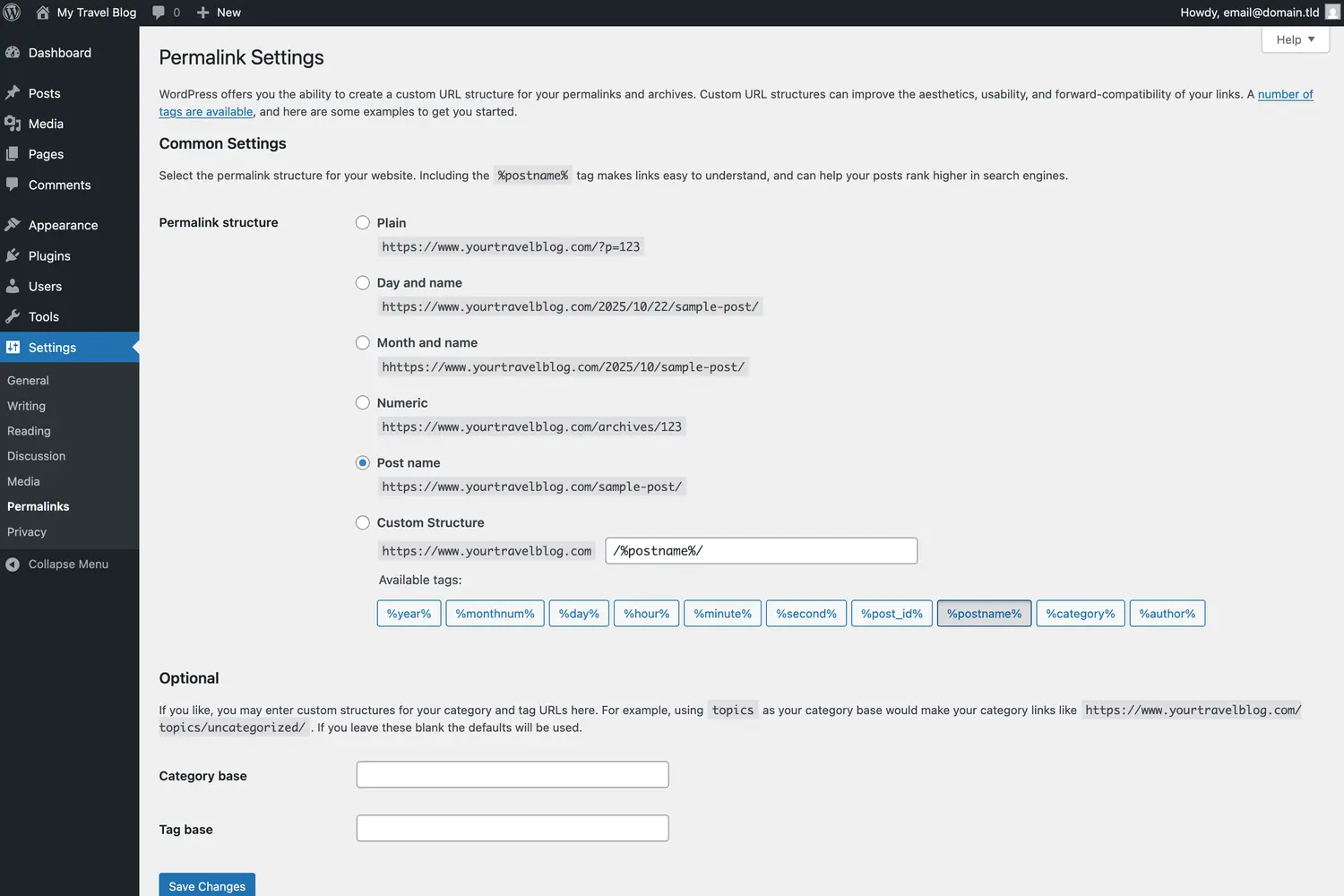Viewport: 1344px width, 896px height.
Task: Open Comments via the speech bubble icon
Action: click(13, 185)
